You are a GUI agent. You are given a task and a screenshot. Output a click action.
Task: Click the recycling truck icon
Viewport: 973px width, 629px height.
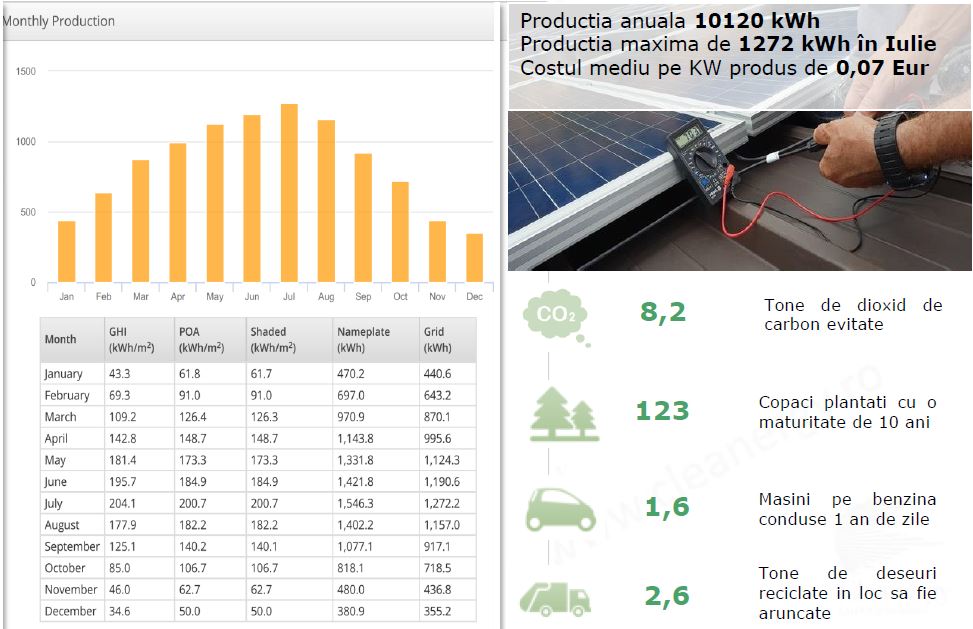(x=555, y=598)
